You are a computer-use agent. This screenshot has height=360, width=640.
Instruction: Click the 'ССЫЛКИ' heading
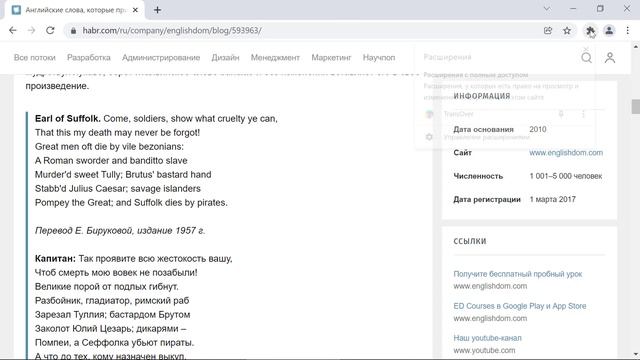tap(470, 241)
